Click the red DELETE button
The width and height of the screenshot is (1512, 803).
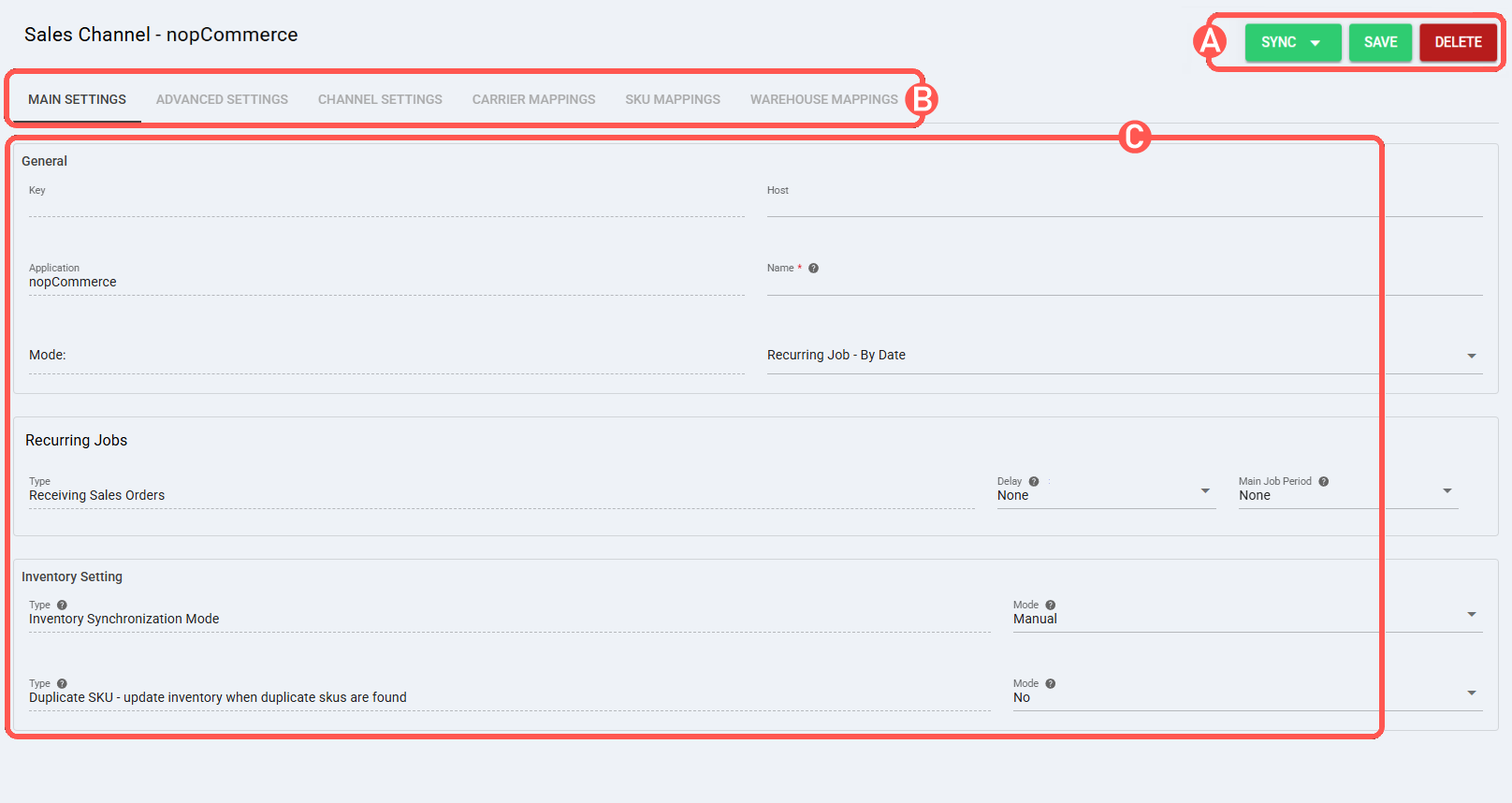tap(1458, 42)
